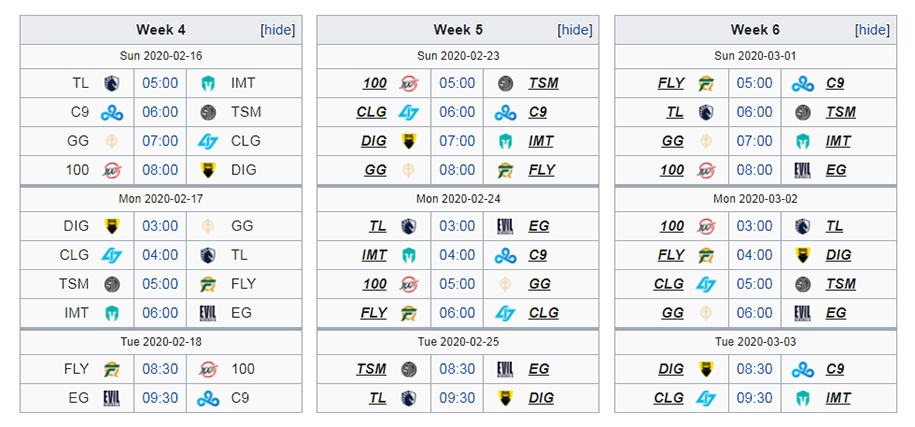Open the FLY team link in Week 6 Monday 04:00 match
Viewport: 915px width, 427px height.
pyautogui.click(x=670, y=256)
